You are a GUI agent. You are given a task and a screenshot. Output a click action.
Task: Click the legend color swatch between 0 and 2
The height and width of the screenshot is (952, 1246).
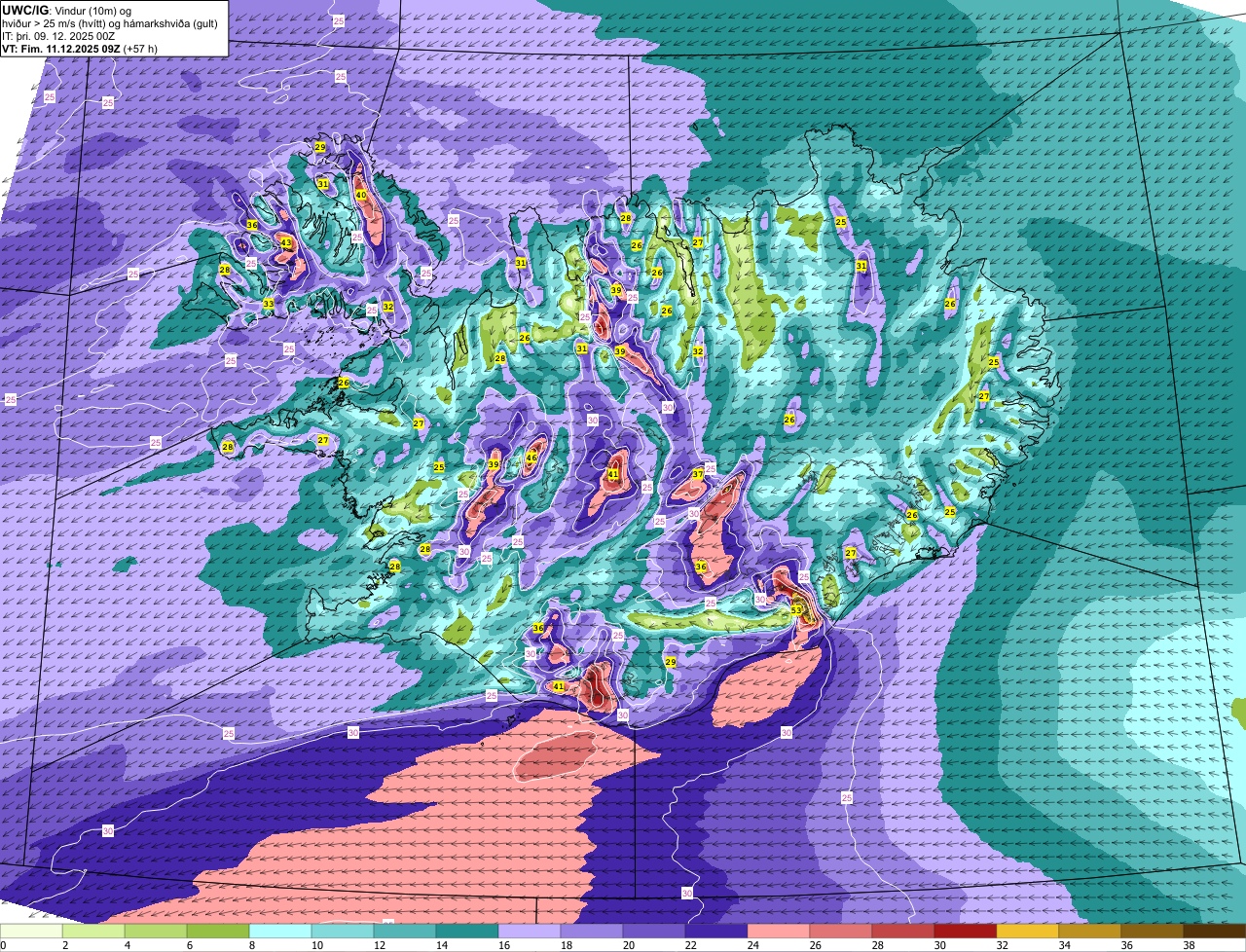31,931
